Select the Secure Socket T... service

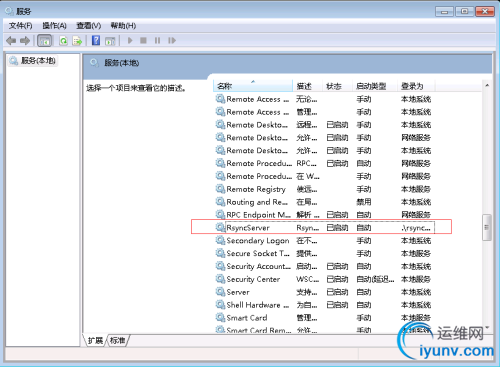(x=323, y=253)
